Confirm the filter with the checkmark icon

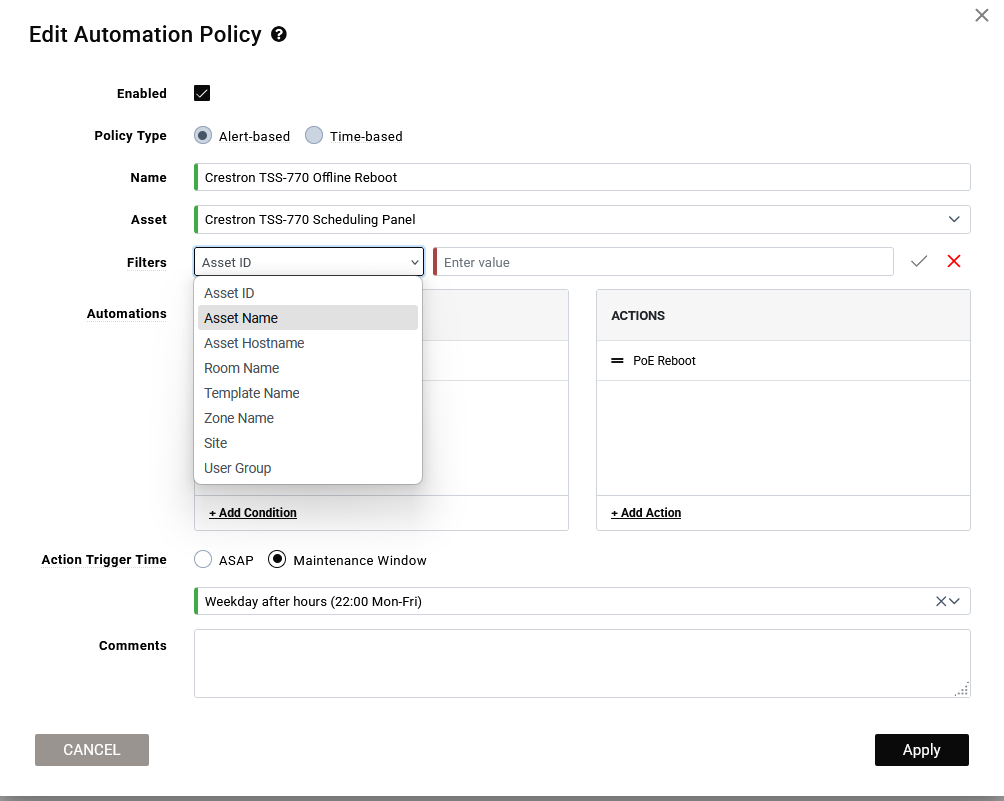pyautogui.click(x=919, y=261)
